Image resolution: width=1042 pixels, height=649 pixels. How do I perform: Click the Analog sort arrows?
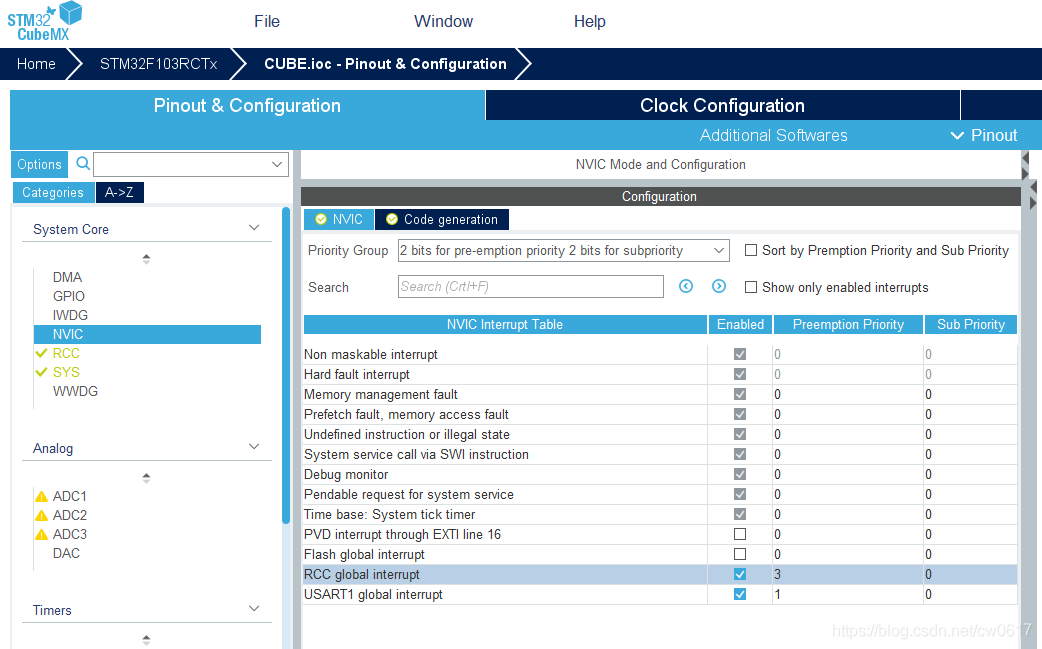(146, 478)
